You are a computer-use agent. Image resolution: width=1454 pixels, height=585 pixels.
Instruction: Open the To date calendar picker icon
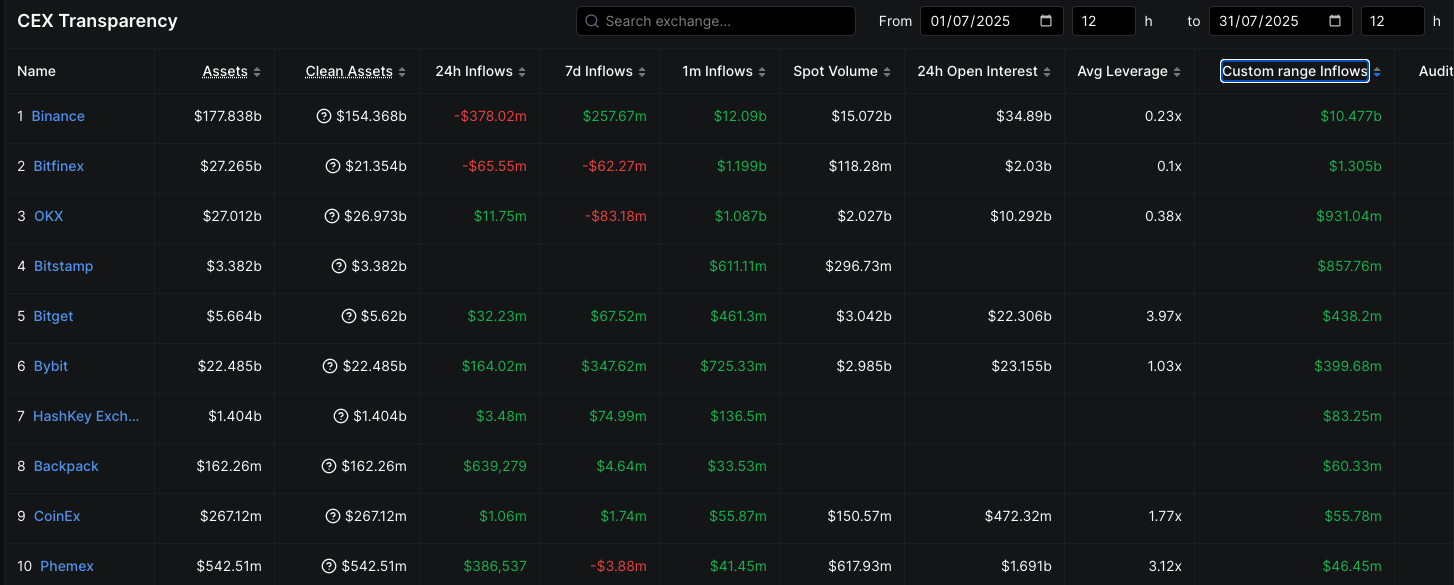click(x=1335, y=21)
